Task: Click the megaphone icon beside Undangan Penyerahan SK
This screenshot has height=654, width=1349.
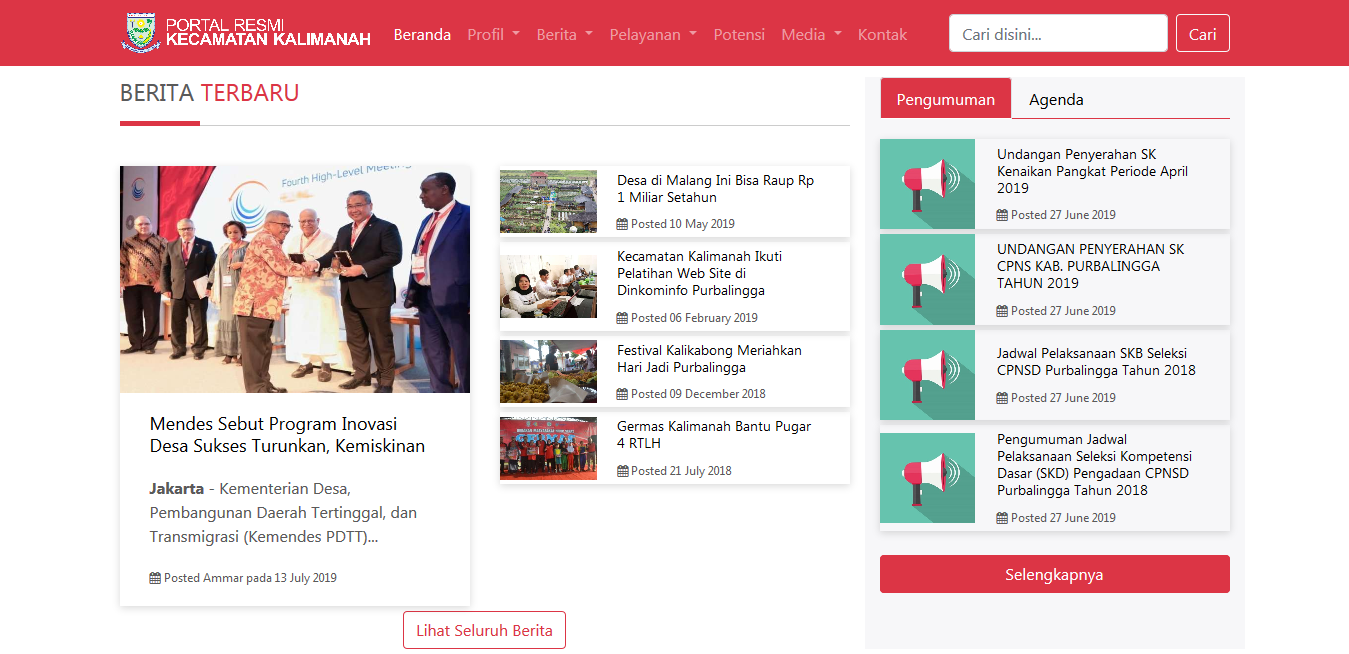Action: pyautogui.click(x=926, y=184)
